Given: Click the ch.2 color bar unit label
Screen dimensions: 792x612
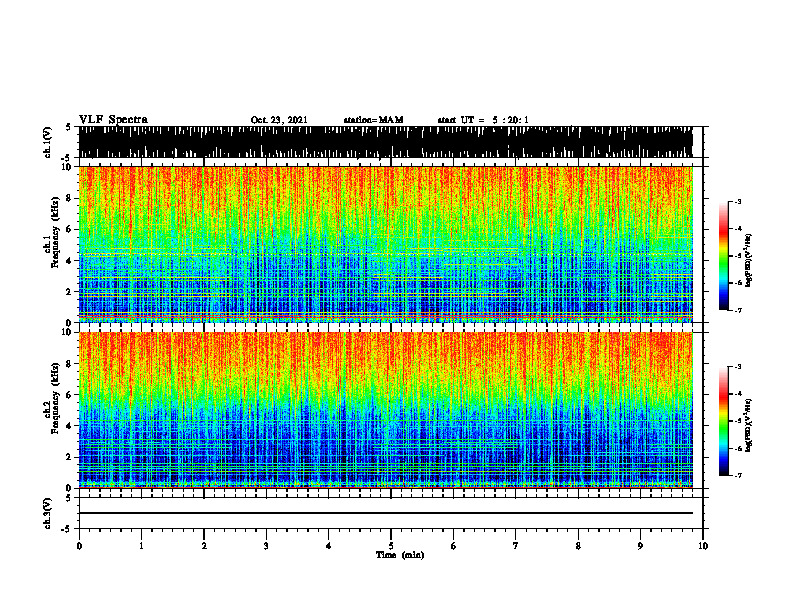Looking at the screenshot, I should click(x=748, y=424).
